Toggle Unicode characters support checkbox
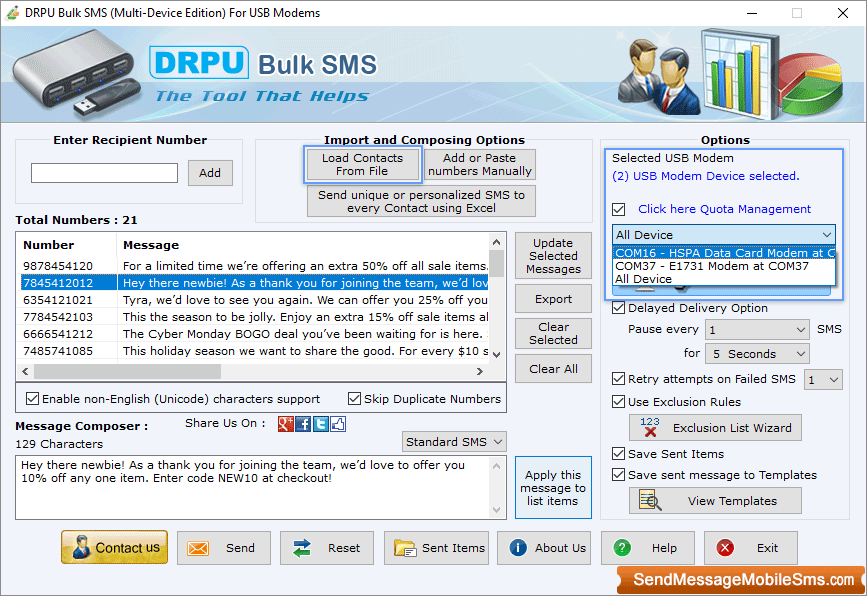The image size is (867, 596). click(x=33, y=399)
